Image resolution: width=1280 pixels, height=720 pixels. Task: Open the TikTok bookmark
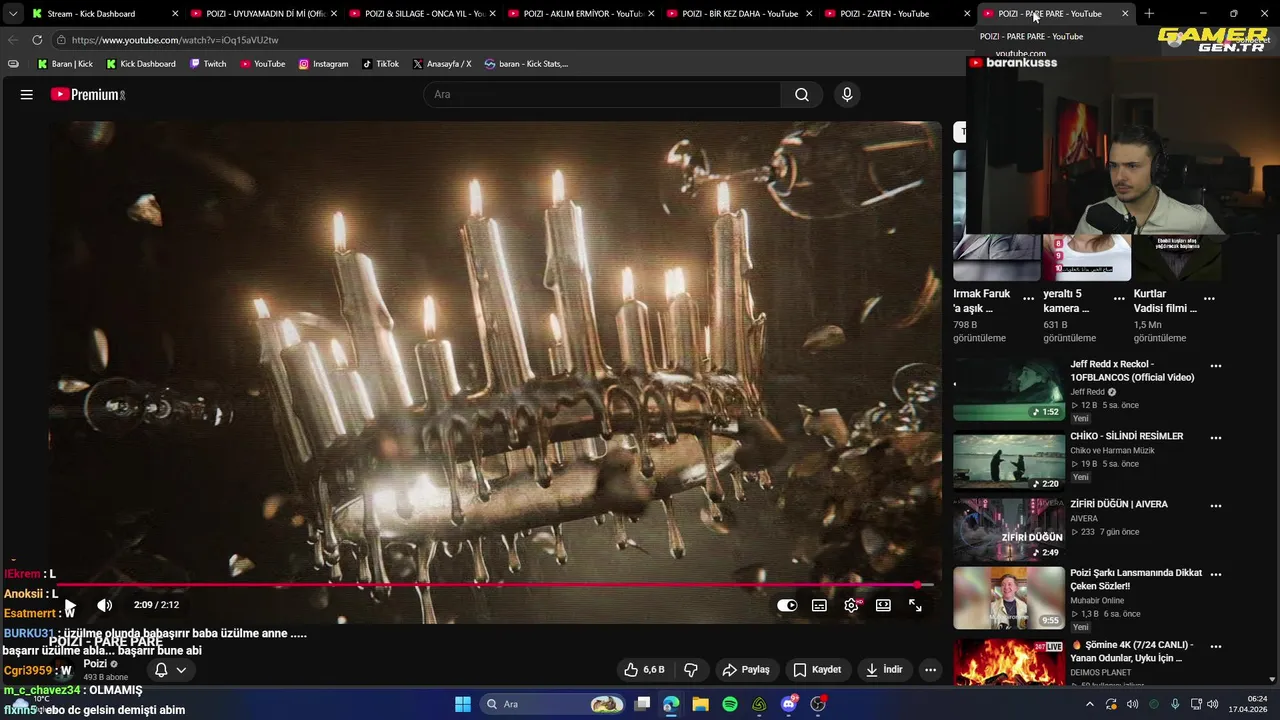point(380,64)
